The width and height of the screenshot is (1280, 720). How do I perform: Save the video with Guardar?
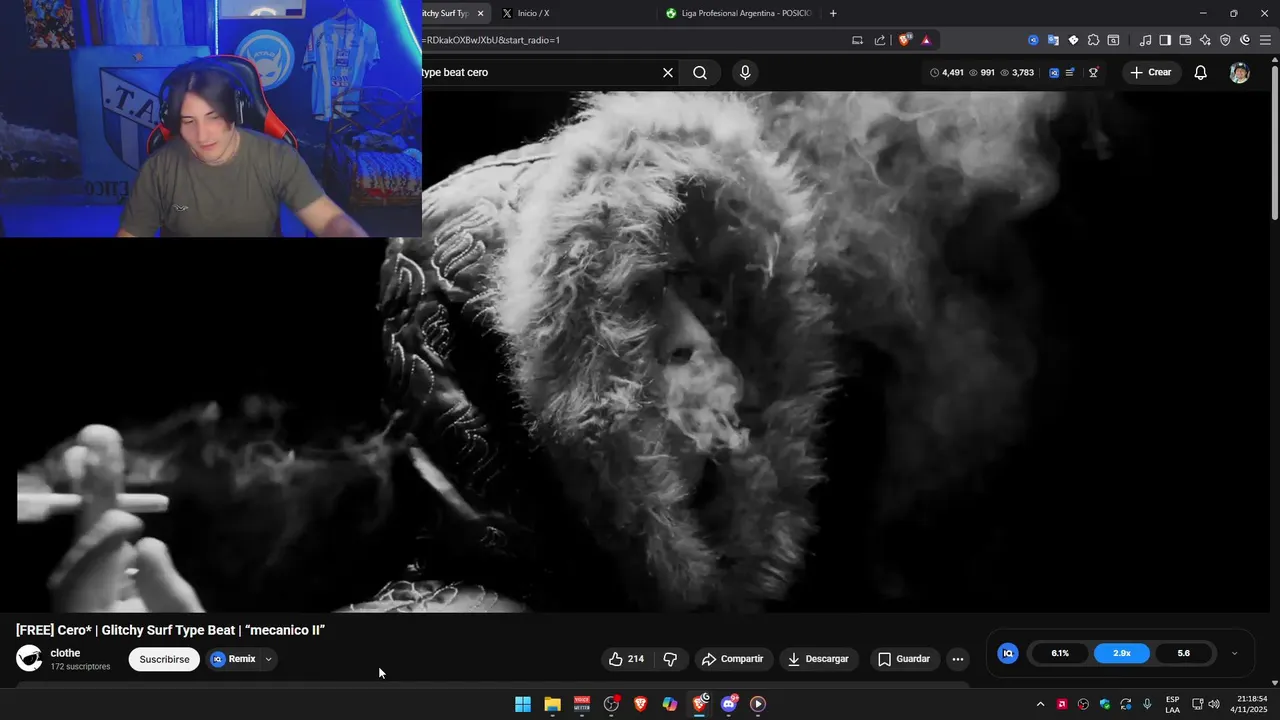904,659
